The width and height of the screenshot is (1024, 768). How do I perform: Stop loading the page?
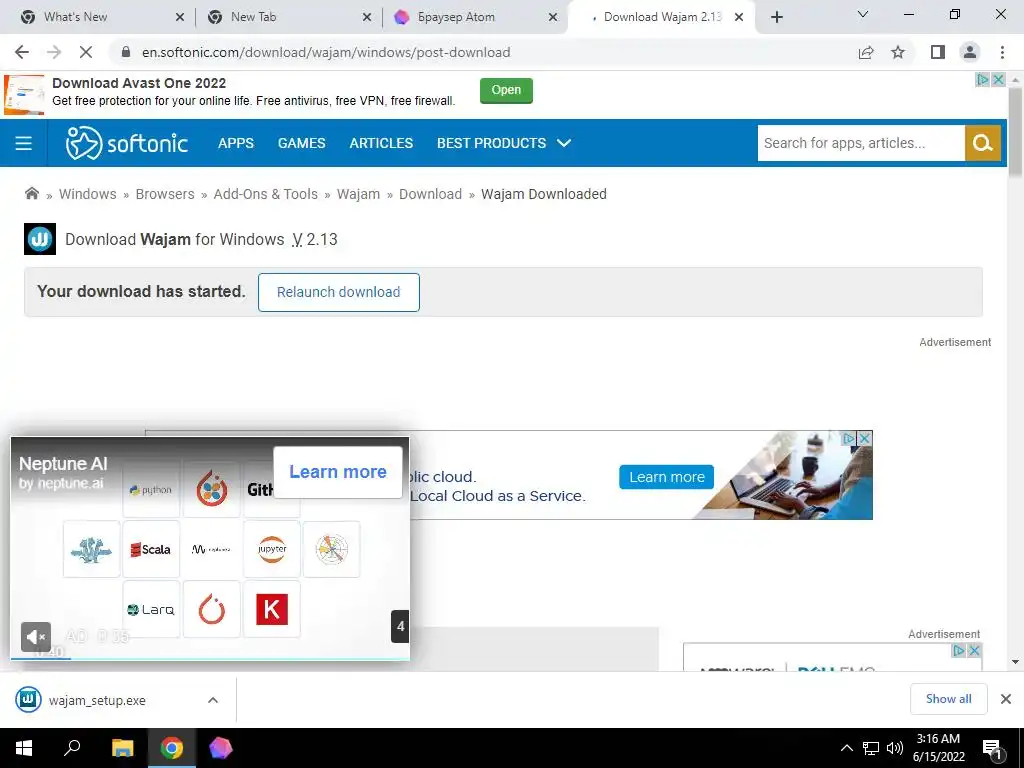pos(86,52)
